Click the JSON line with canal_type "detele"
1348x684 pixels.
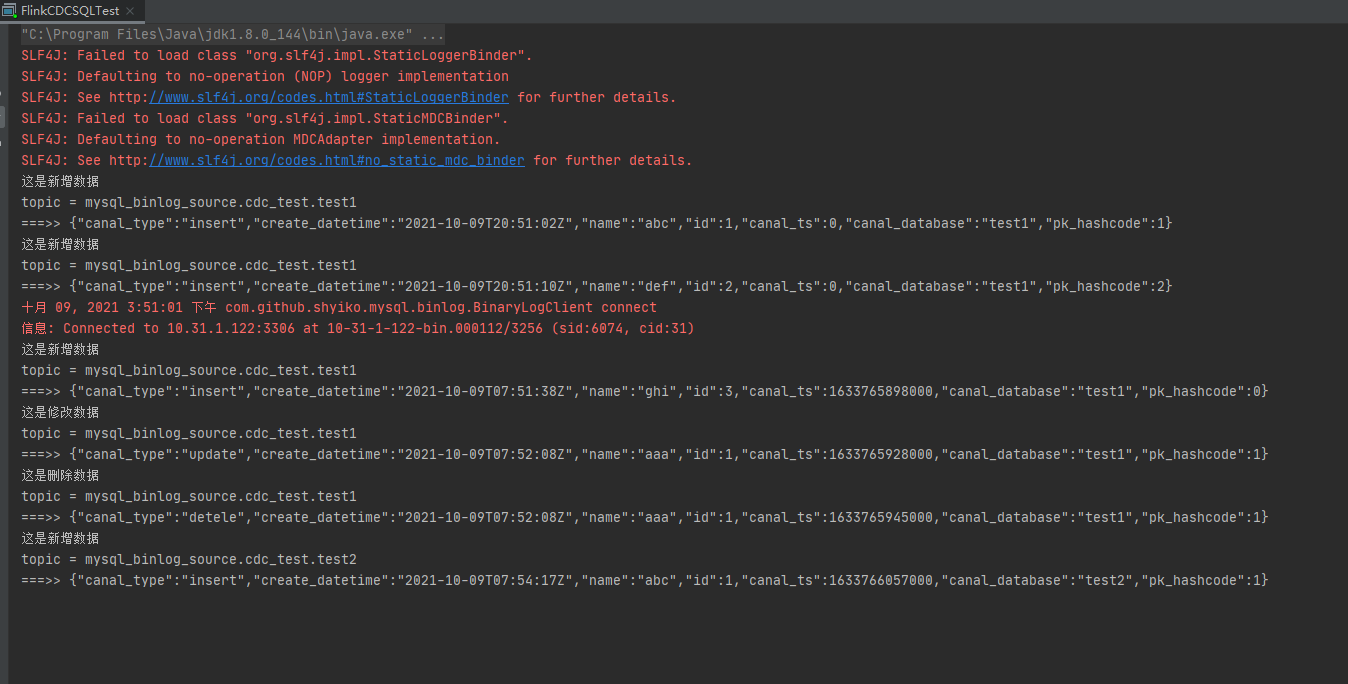(645, 517)
